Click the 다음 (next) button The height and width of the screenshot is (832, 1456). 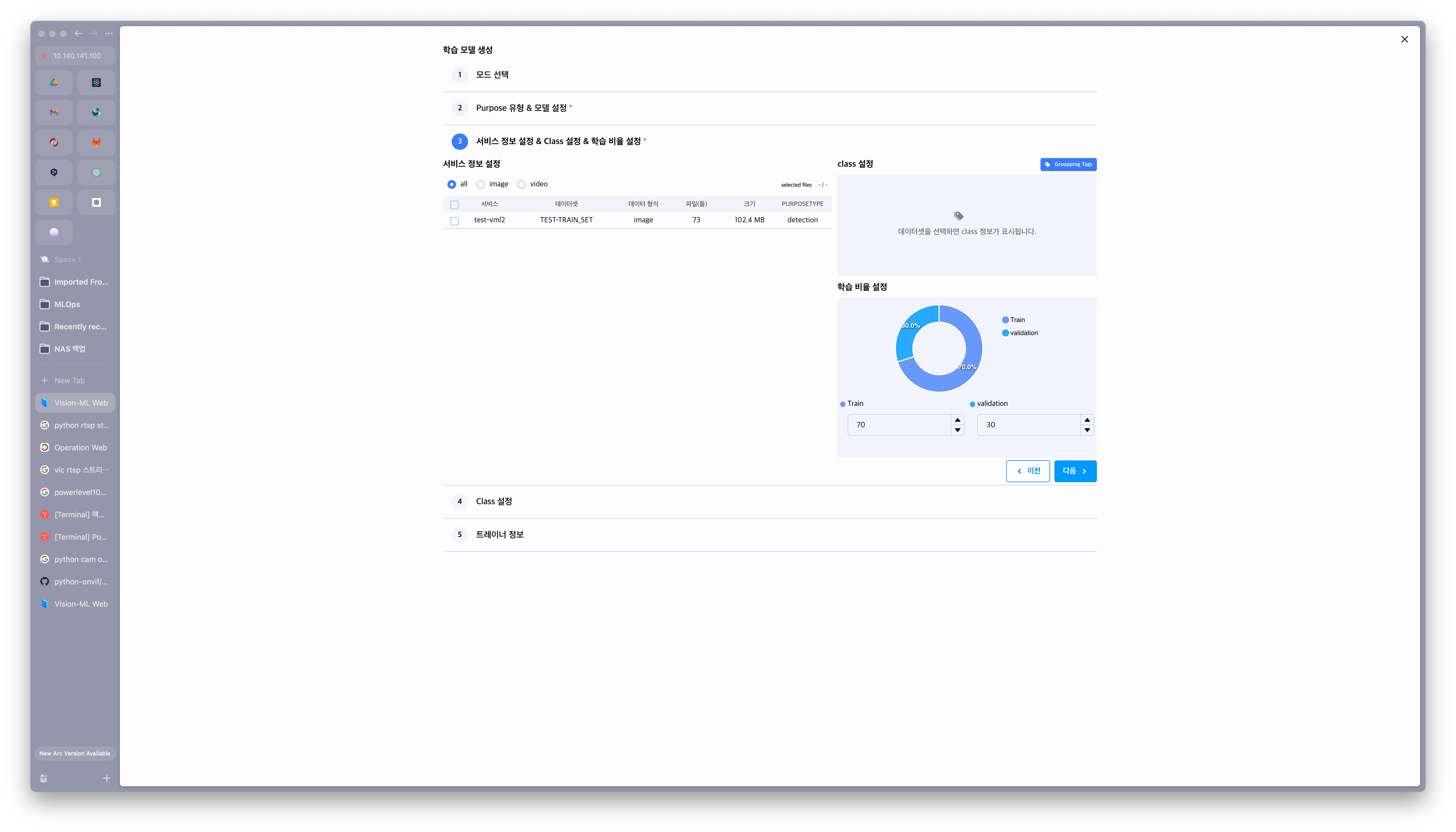coord(1075,471)
